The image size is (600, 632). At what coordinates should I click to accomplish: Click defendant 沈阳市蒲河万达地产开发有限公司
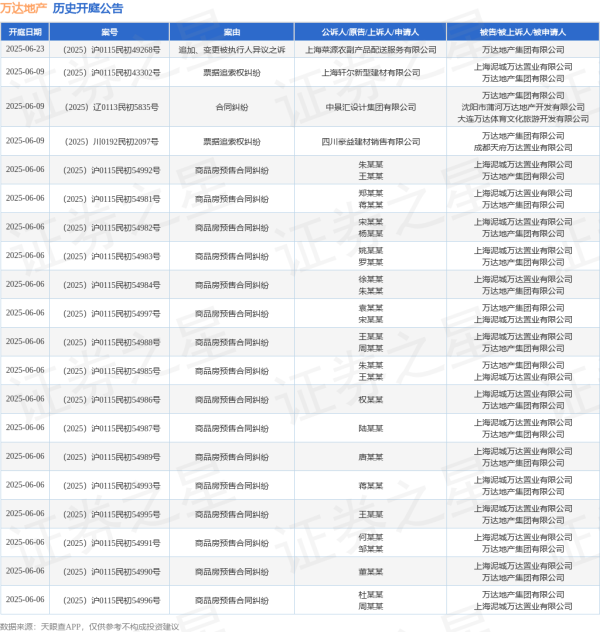(523, 107)
